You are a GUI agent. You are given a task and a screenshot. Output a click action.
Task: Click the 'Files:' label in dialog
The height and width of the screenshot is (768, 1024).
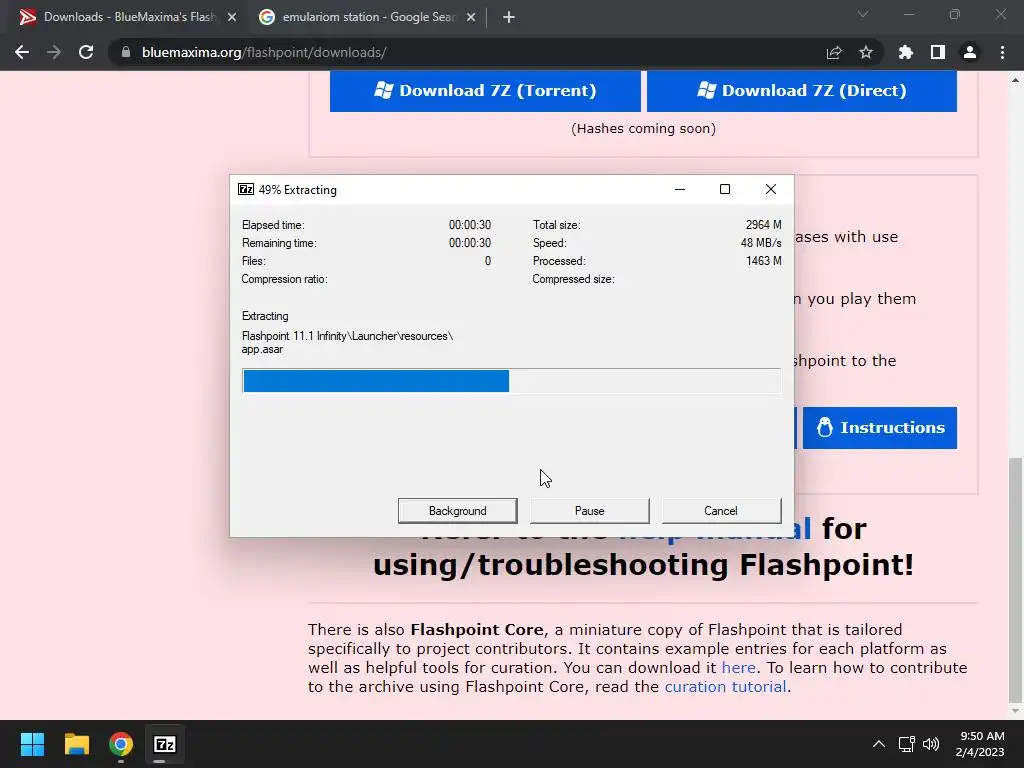tap(254, 261)
